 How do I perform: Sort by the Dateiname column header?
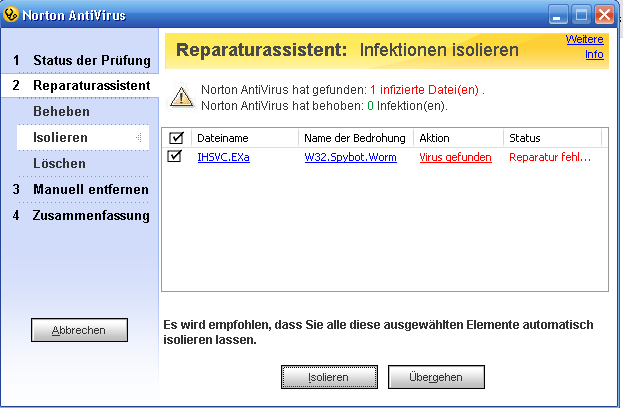pos(245,138)
